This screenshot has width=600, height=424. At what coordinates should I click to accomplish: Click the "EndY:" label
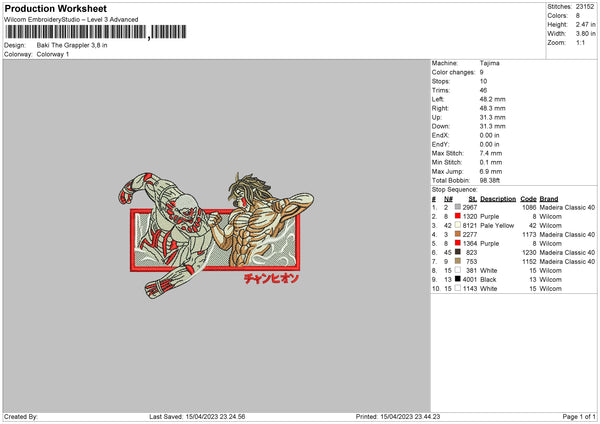(x=440, y=144)
